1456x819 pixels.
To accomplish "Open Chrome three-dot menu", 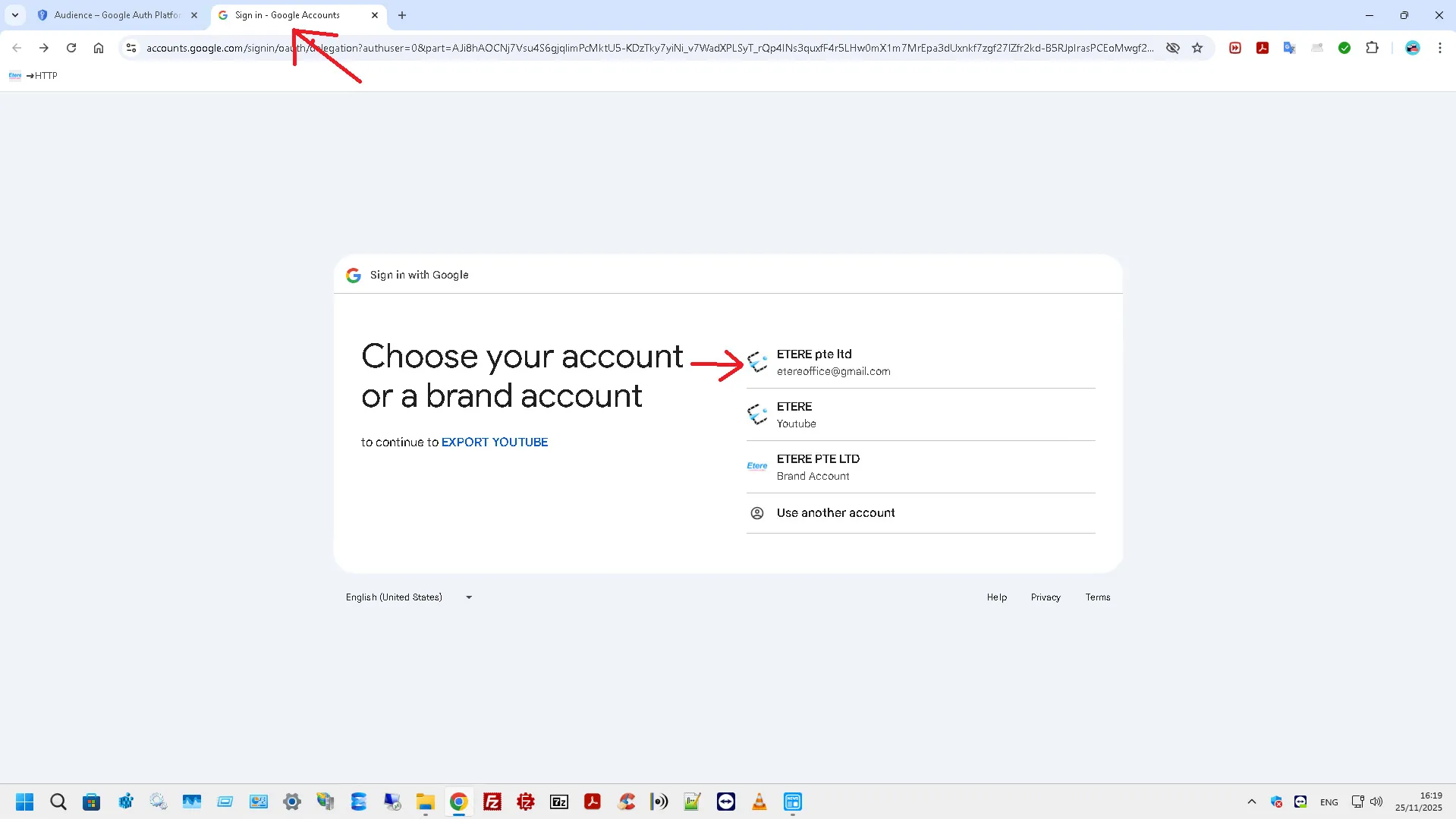I will (x=1439, y=48).
